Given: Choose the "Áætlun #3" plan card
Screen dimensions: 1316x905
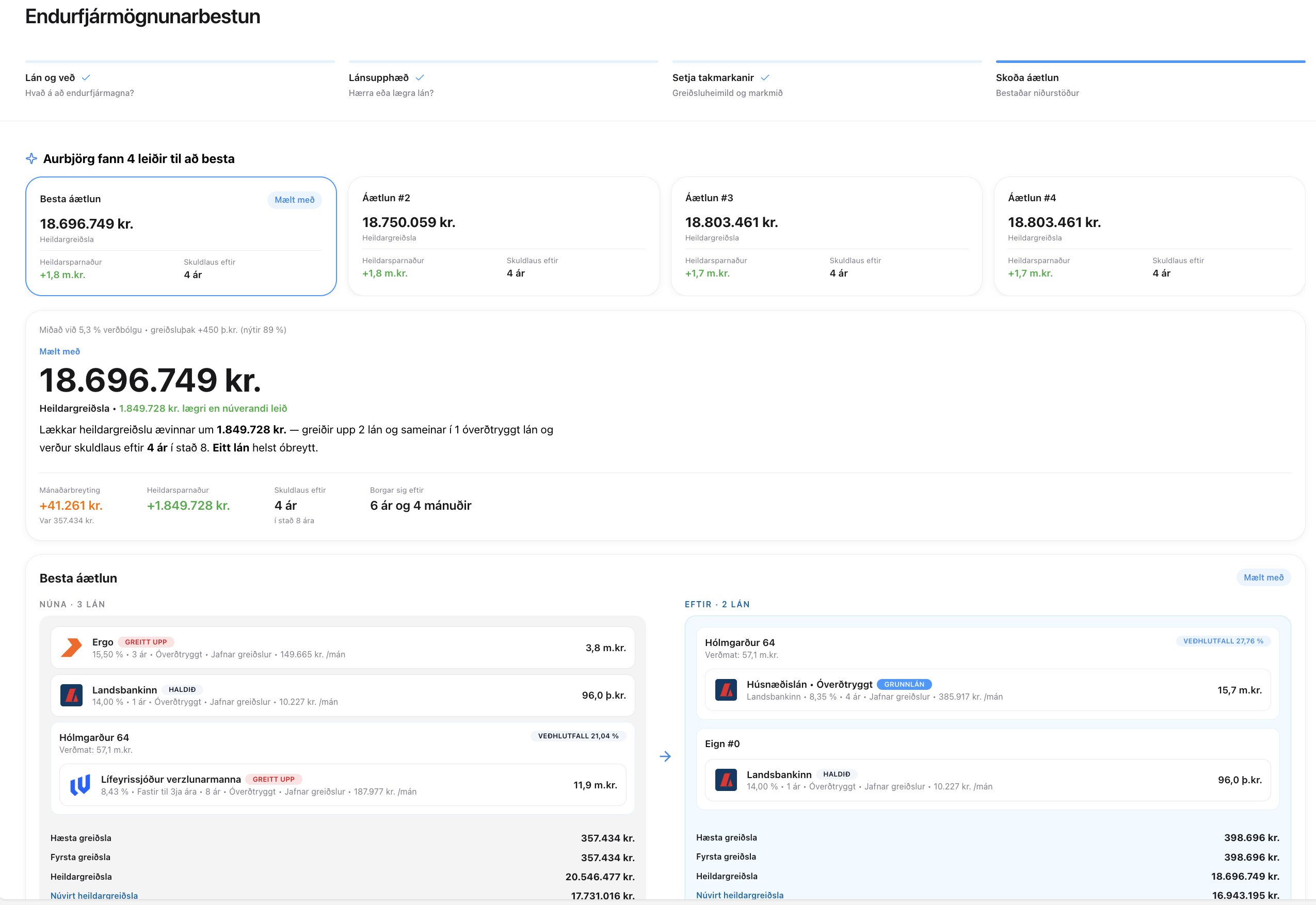Looking at the screenshot, I should [x=827, y=236].
